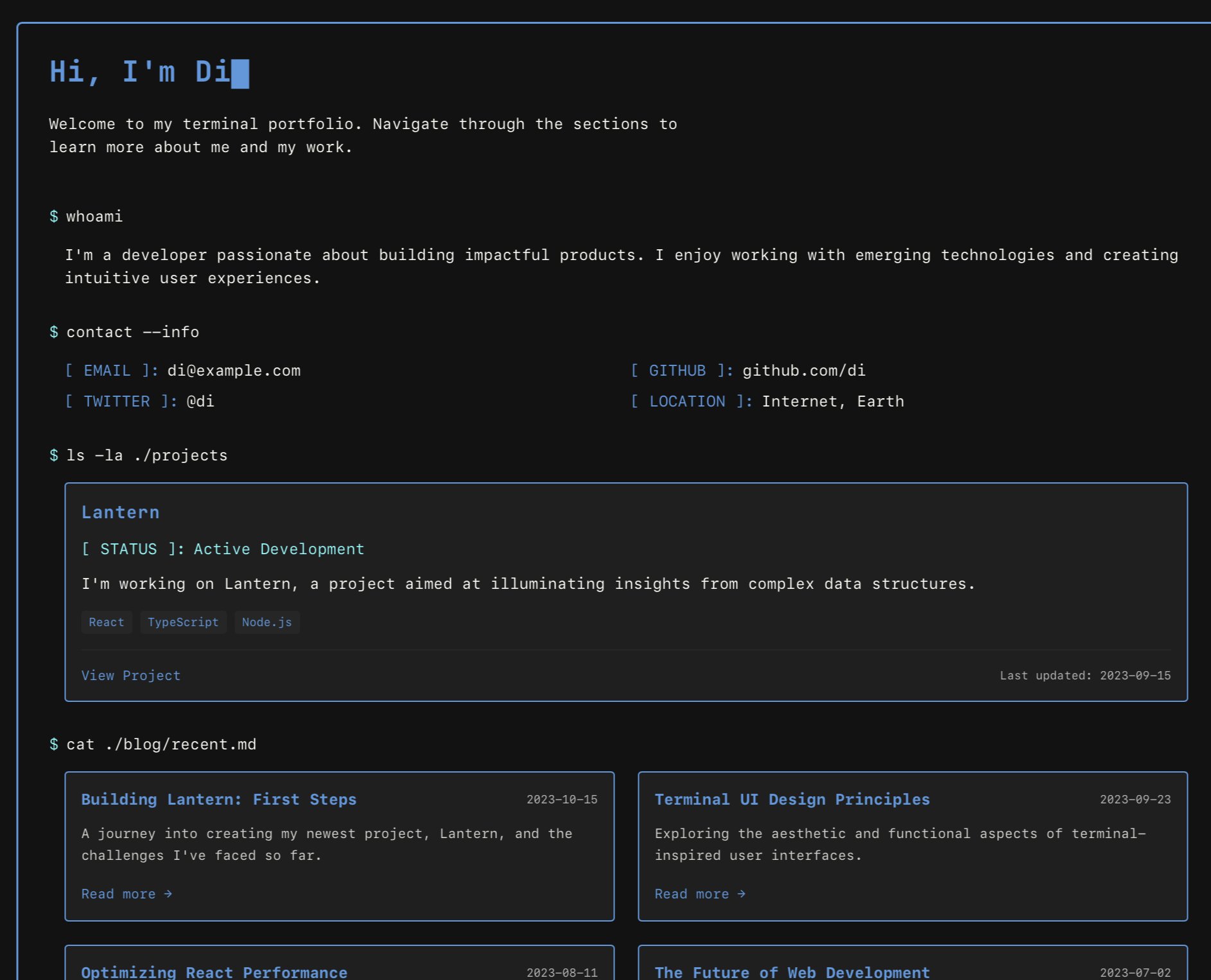Click the ls -la ./projects command

139,455
